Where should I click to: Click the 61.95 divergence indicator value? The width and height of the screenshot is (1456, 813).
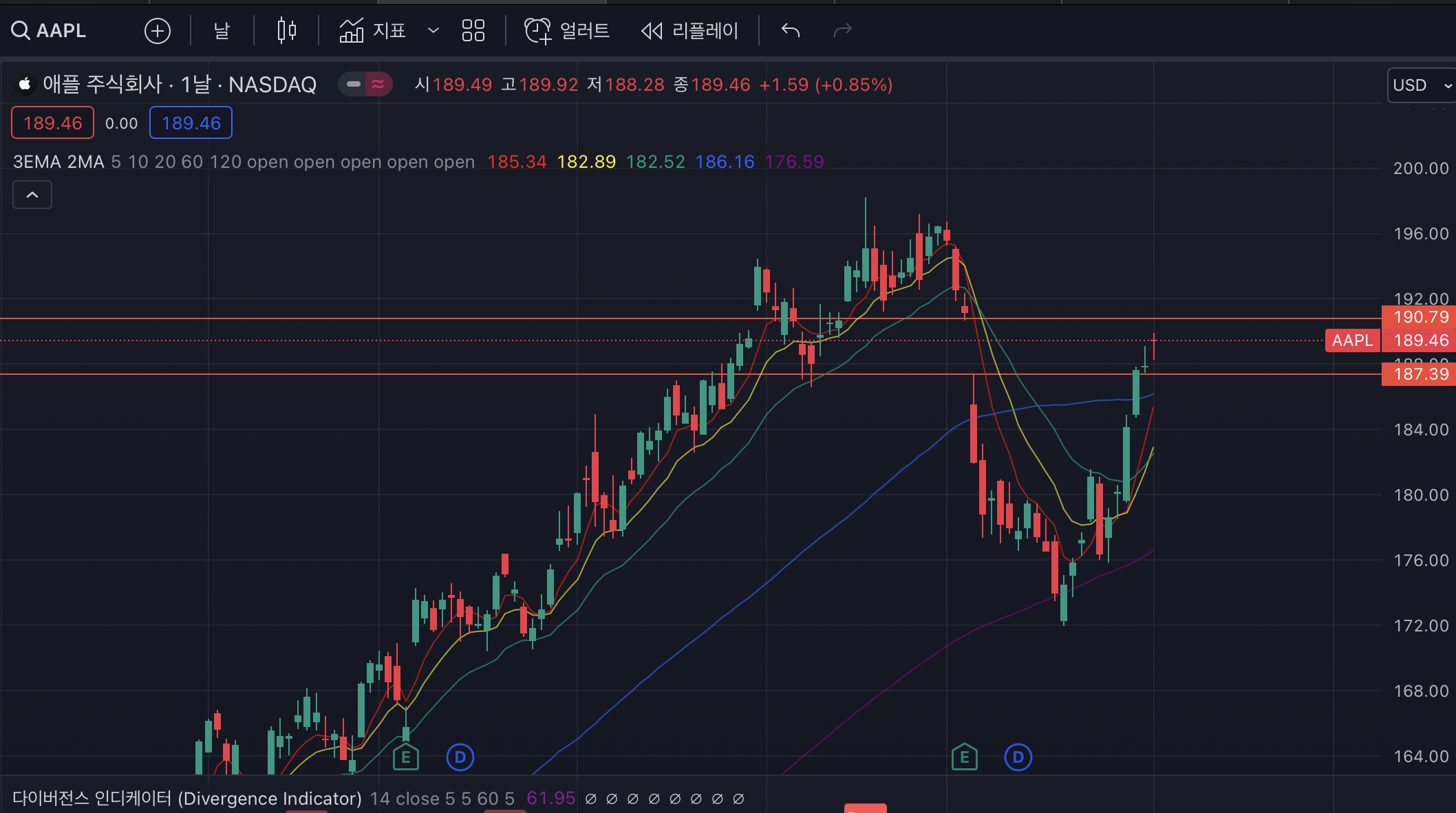tap(550, 799)
